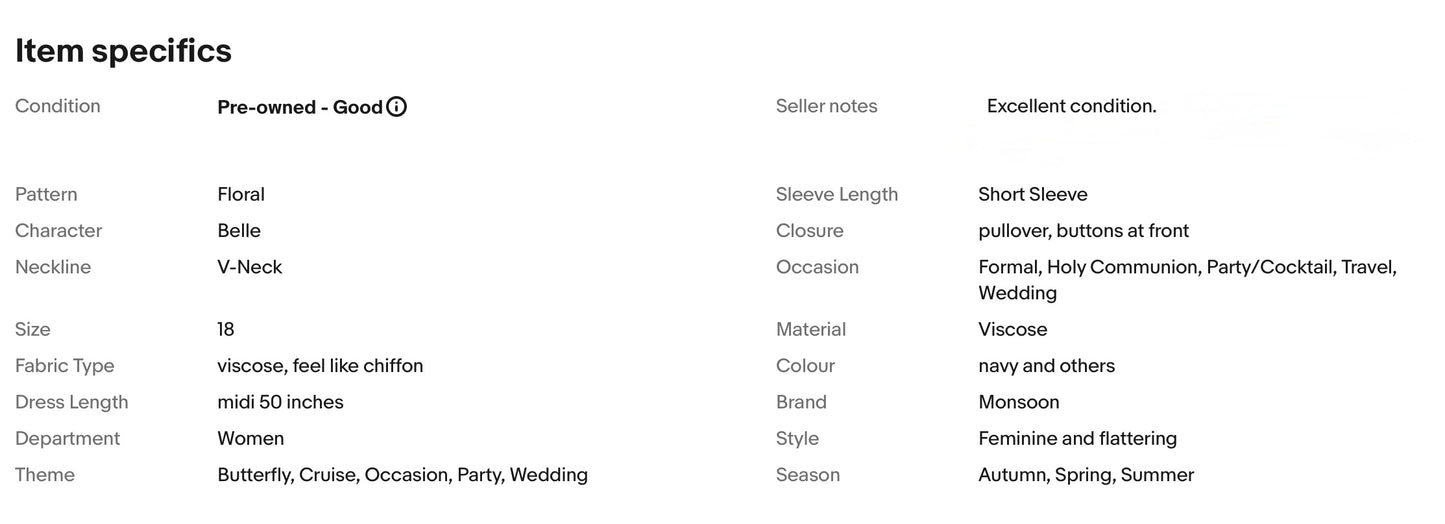Click the Short Sleeve value
Screen dimensions: 1445x524
[x=1033, y=194]
